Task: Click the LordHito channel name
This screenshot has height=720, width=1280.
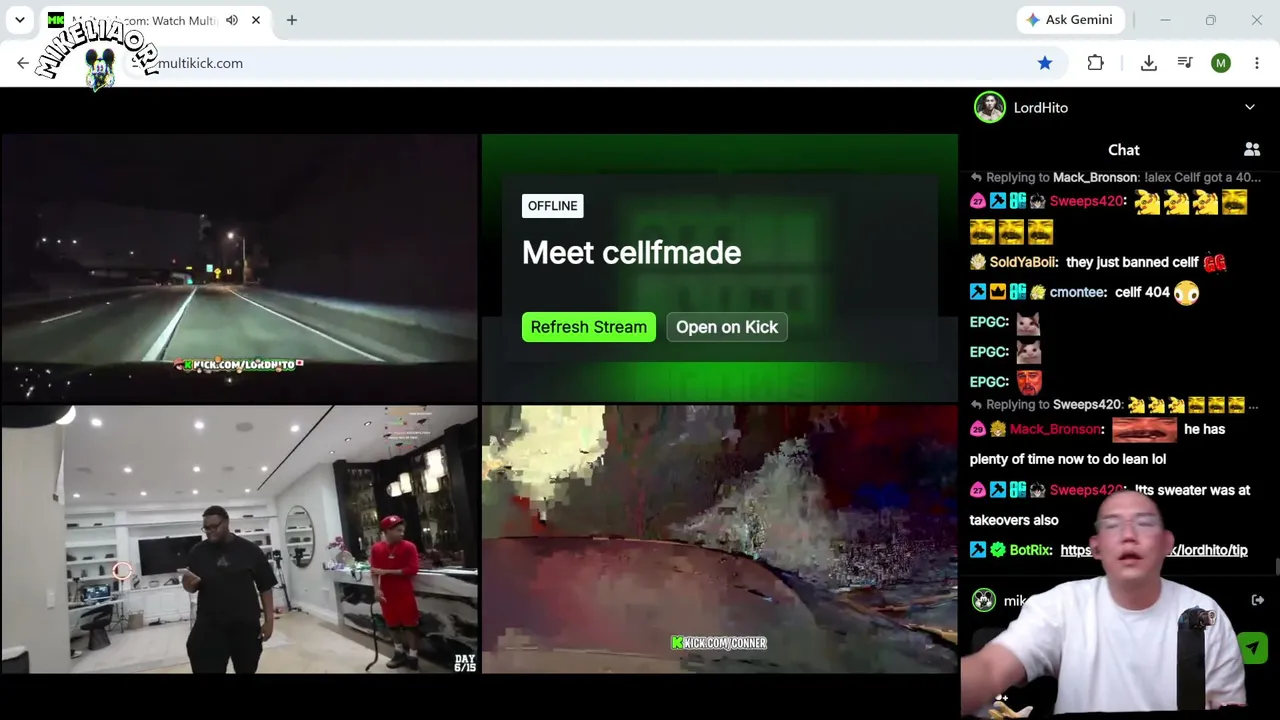Action: [1041, 107]
